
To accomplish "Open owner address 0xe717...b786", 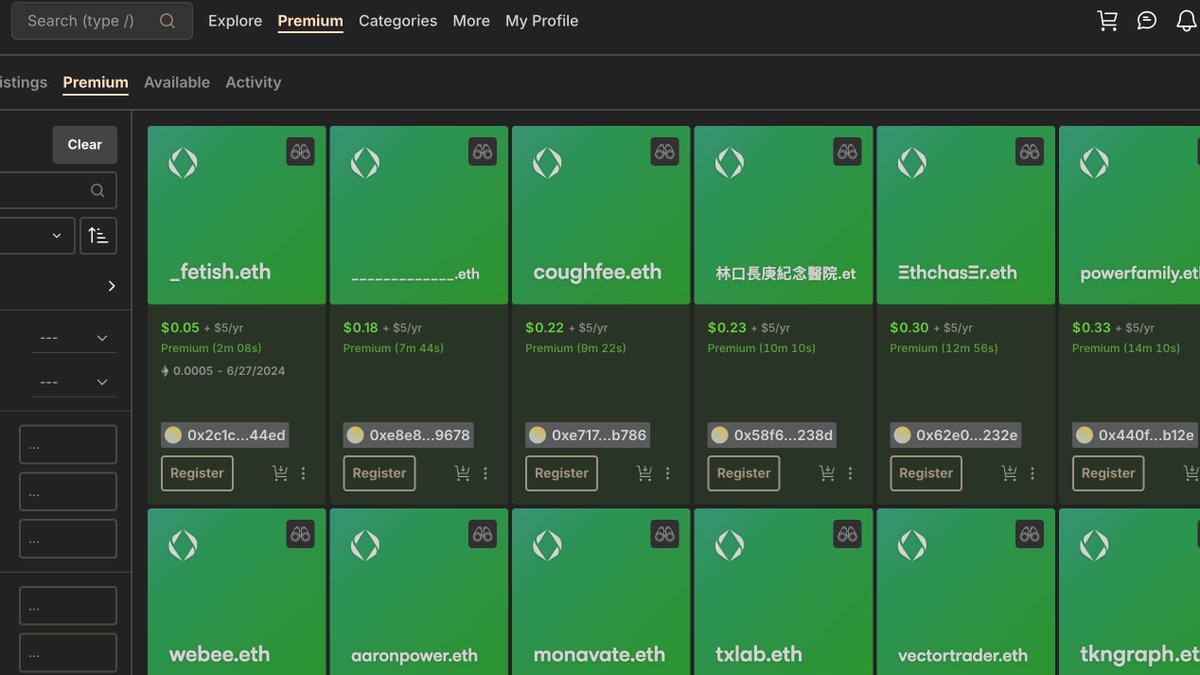I will pyautogui.click(x=588, y=435).
